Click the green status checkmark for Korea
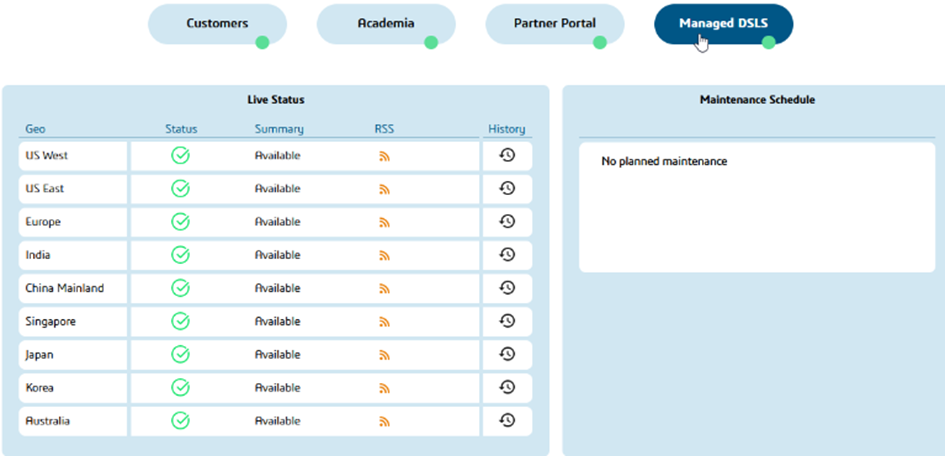This screenshot has width=945, height=456. [x=180, y=387]
